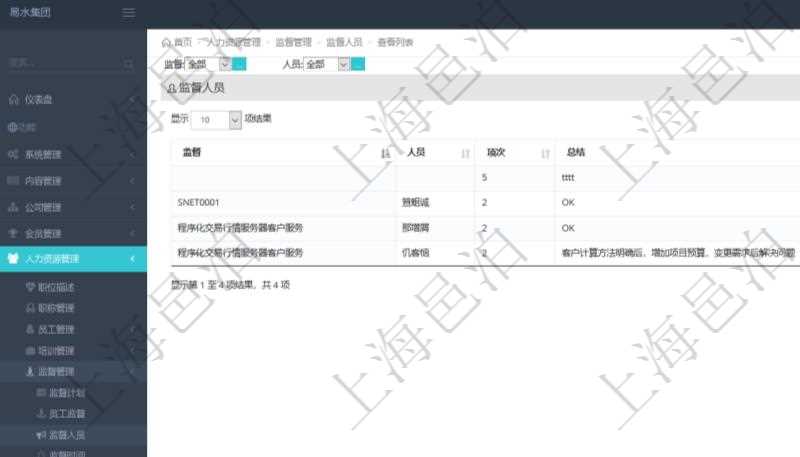Click the 监督管理 icon in the submenu
The width and height of the screenshot is (800, 457).
point(30,371)
